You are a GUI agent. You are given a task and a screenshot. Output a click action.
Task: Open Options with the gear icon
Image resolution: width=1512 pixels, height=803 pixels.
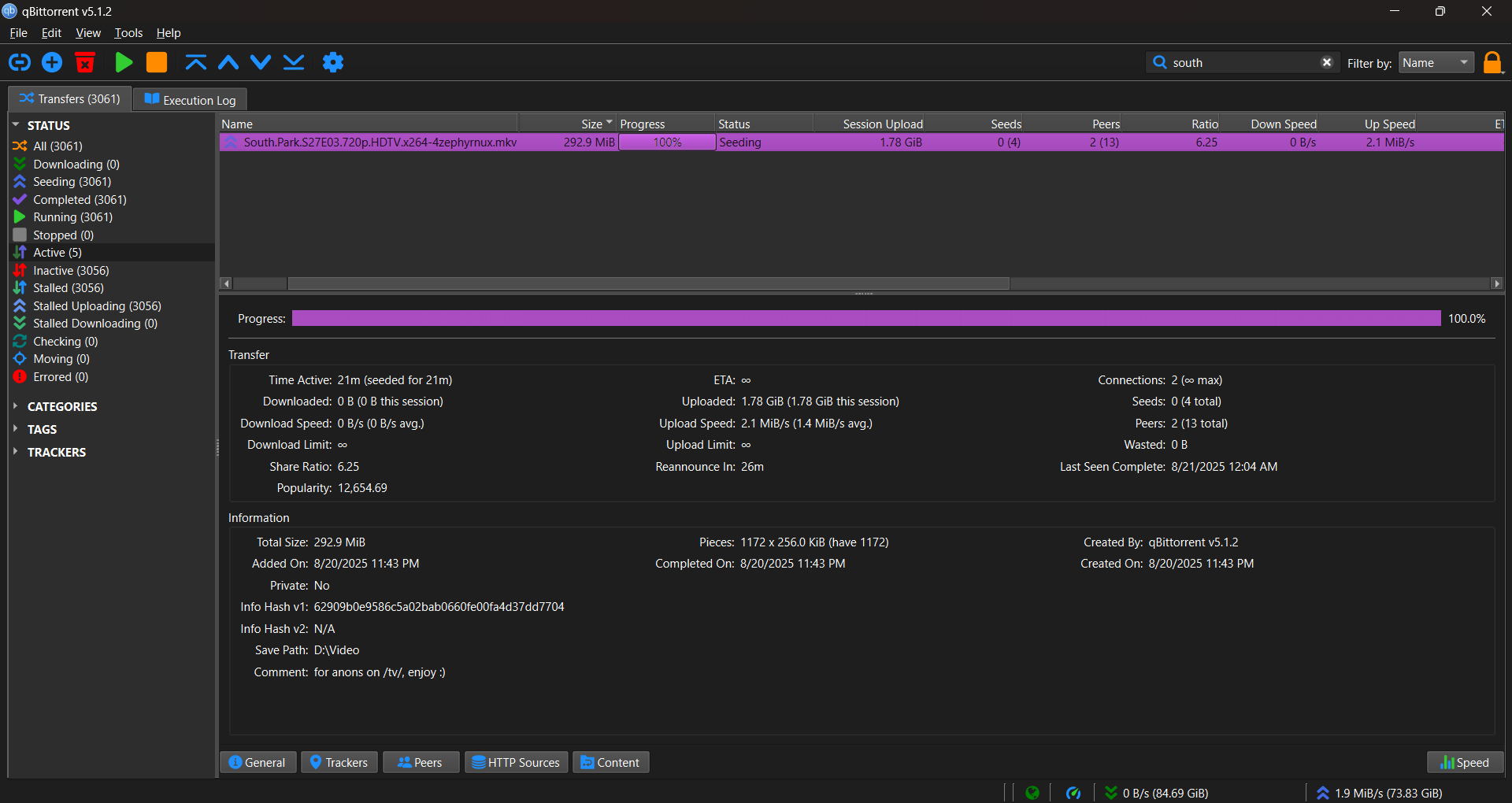click(333, 62)
